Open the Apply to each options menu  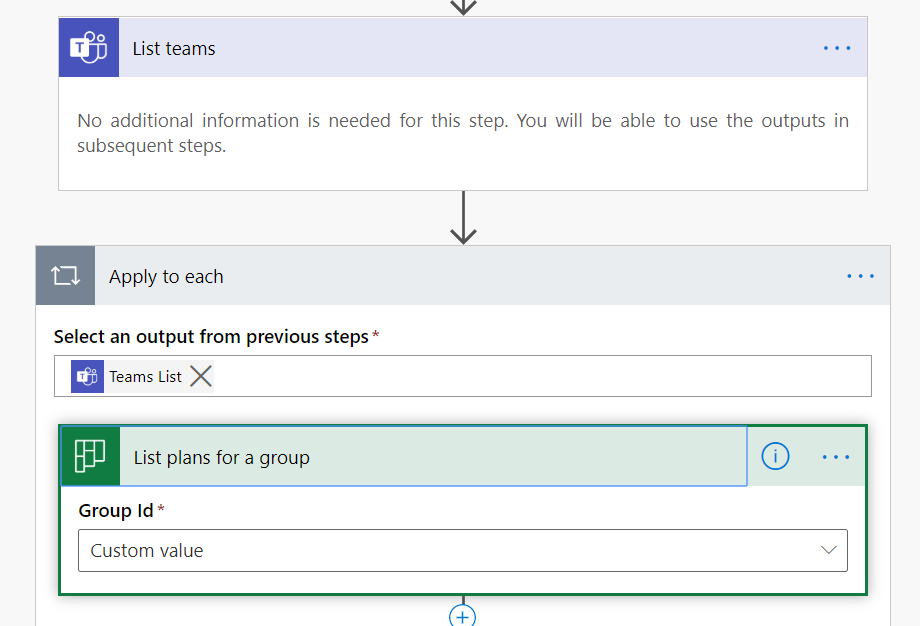pyautogui.click(x=860, y=276)
